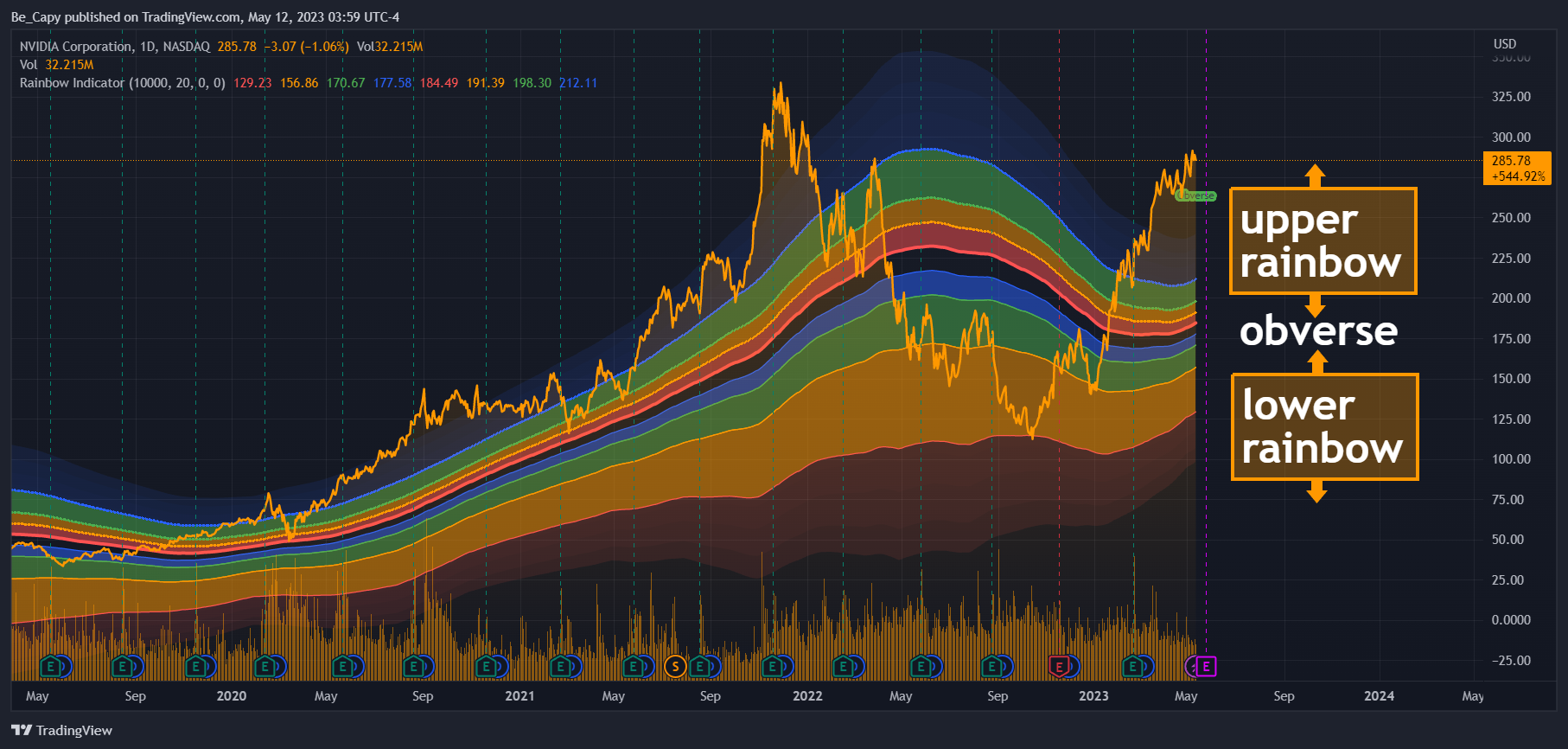Open earnings marker just before the 2020 label
1568x749 pixels.
(x=197, y=667)
